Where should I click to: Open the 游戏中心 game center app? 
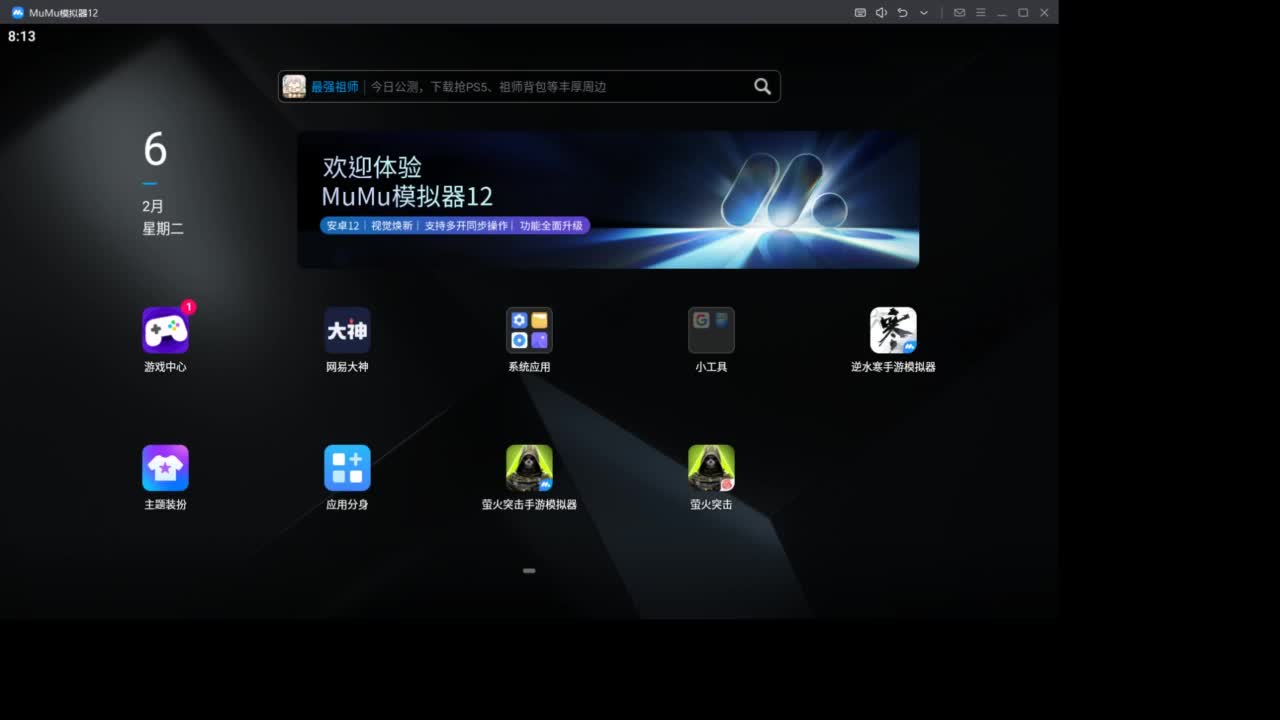165,330
